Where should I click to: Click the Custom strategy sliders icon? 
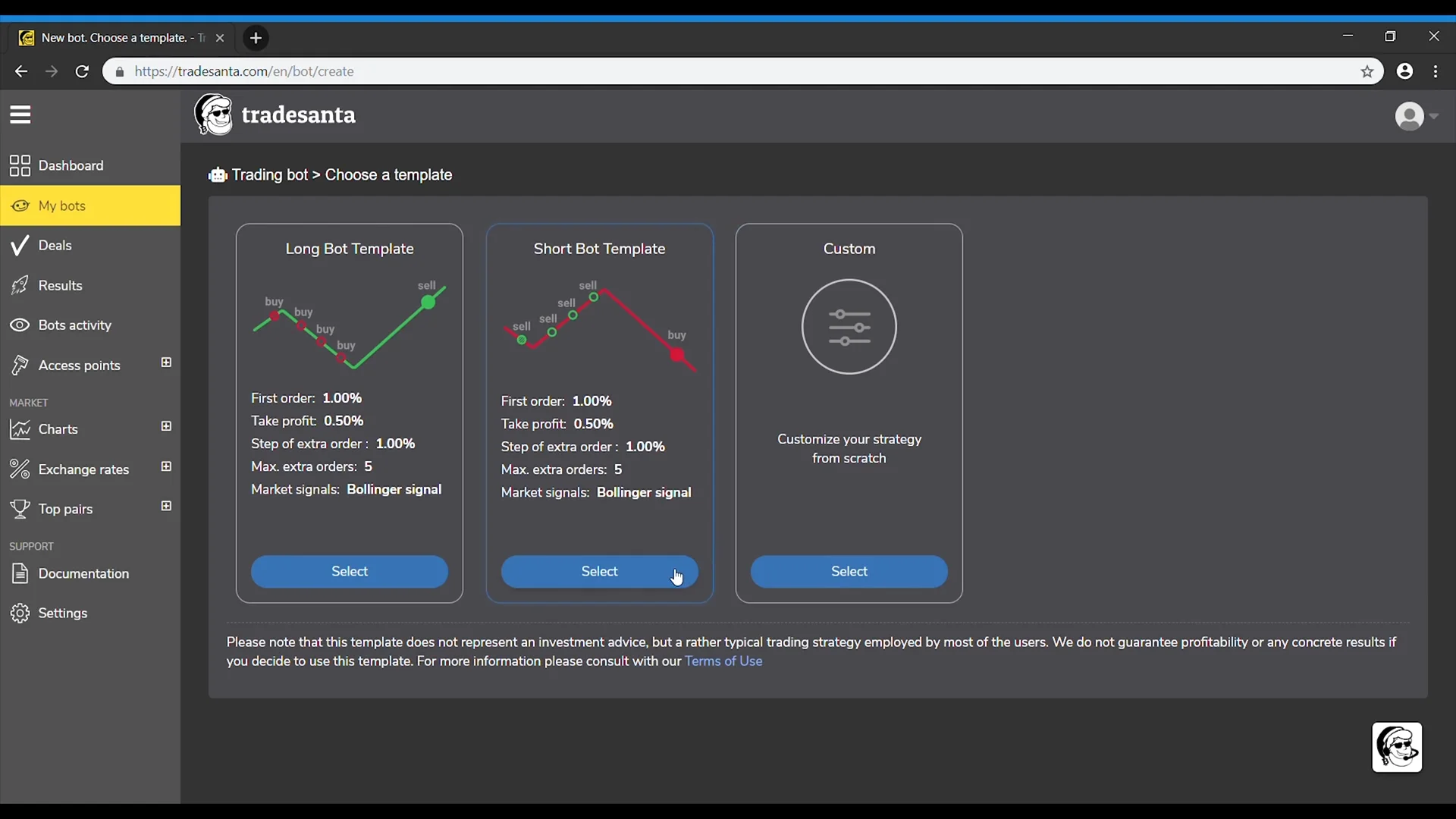pyautogui.click(x=849, y=327)
